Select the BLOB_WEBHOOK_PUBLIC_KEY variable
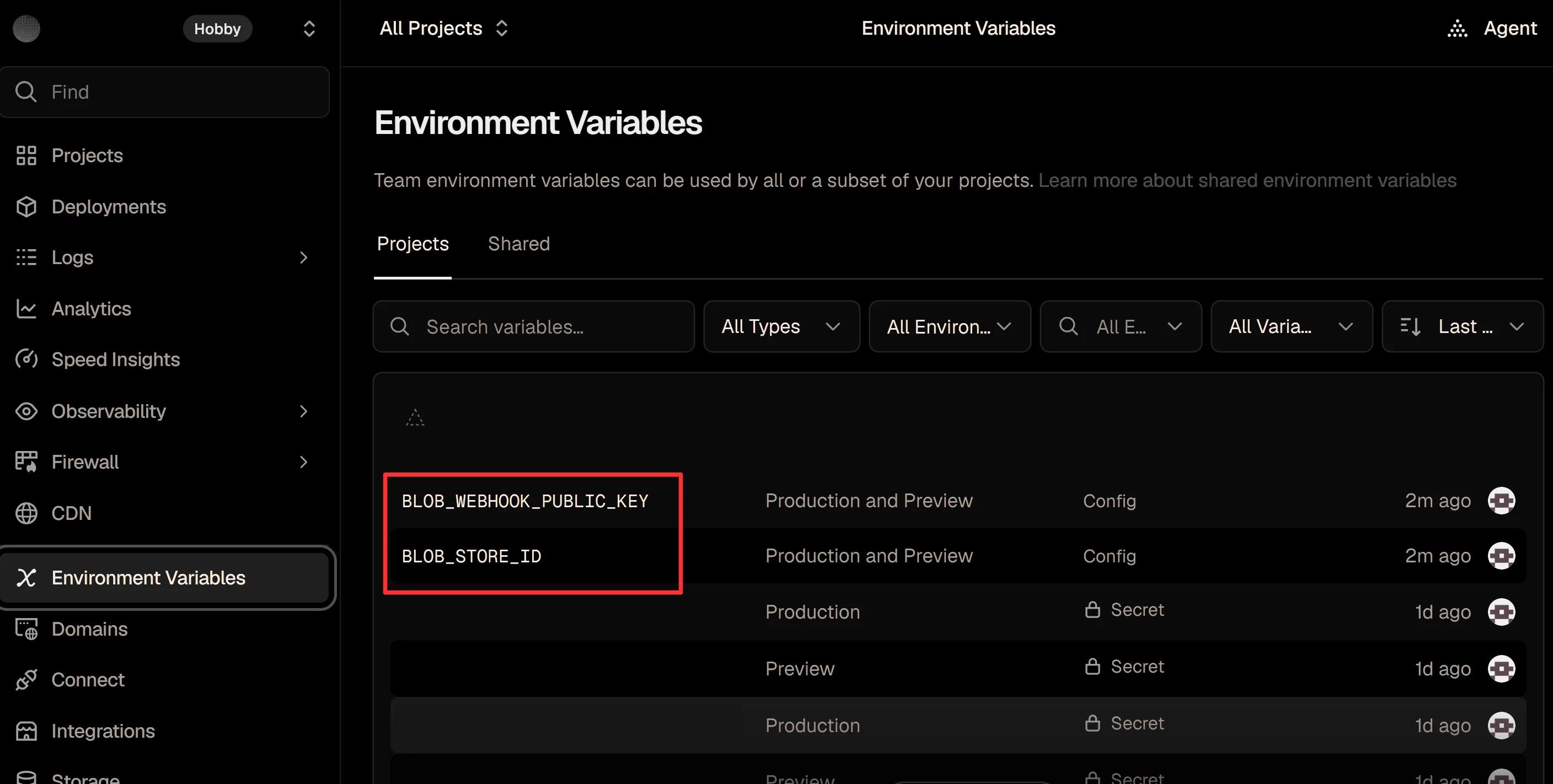This screenshot has width=1553, height=784. point(524,501)
